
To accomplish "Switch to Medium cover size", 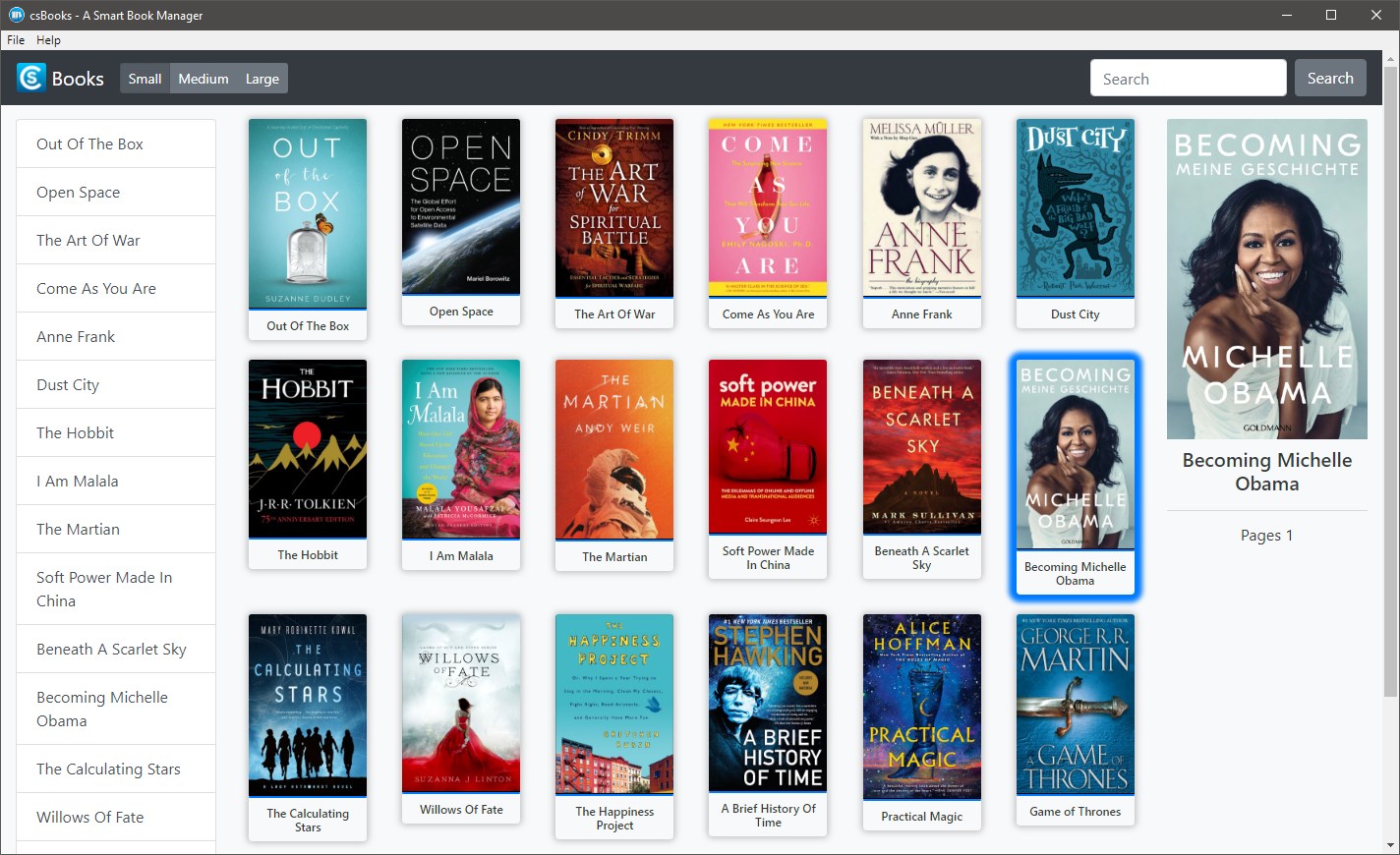I will [204, 79].
